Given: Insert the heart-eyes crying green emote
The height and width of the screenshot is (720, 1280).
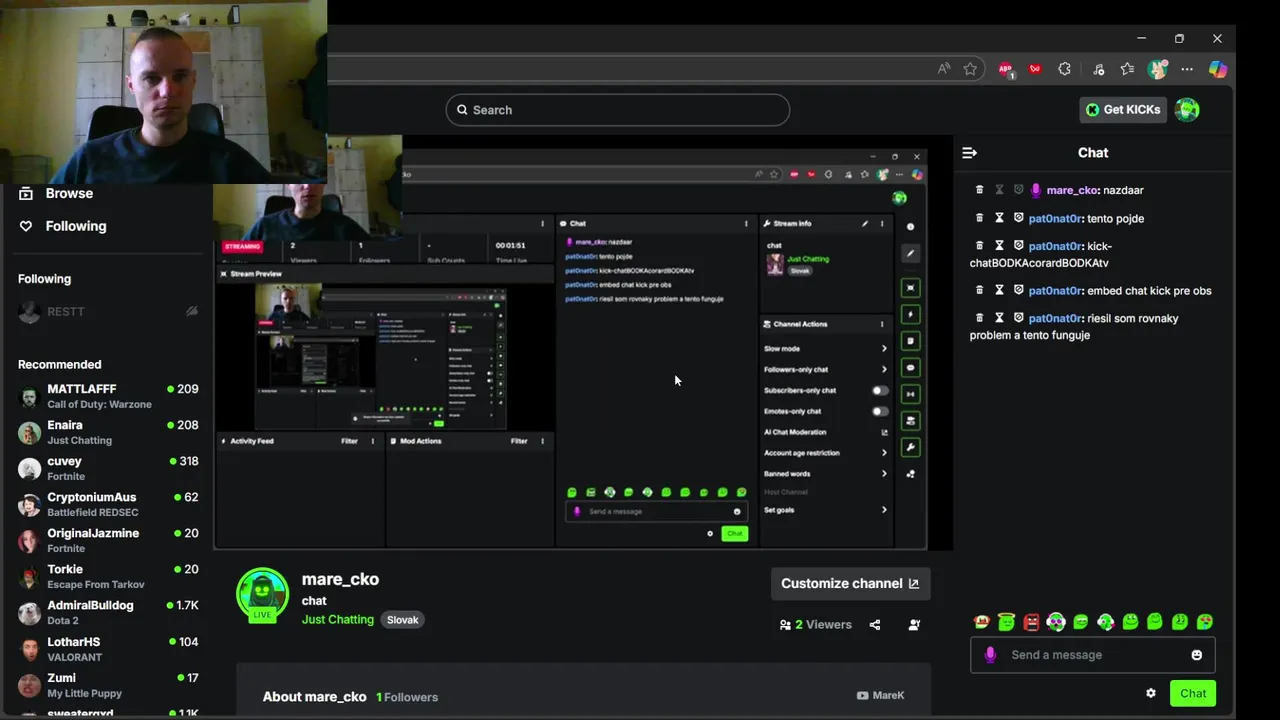Looking at the screenshot, I should tap(1205, 622).
